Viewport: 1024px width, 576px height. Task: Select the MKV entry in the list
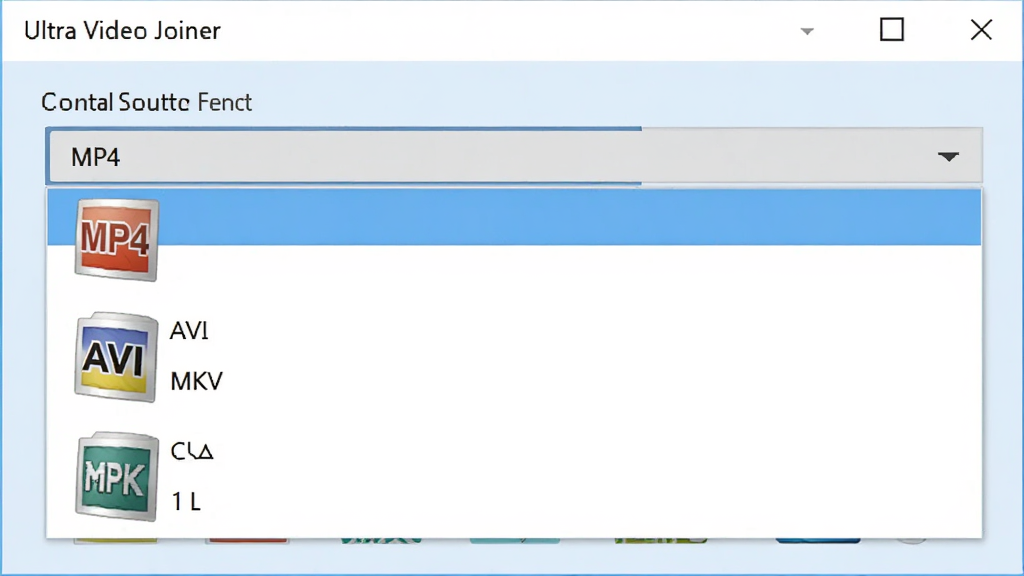[196, 381]
